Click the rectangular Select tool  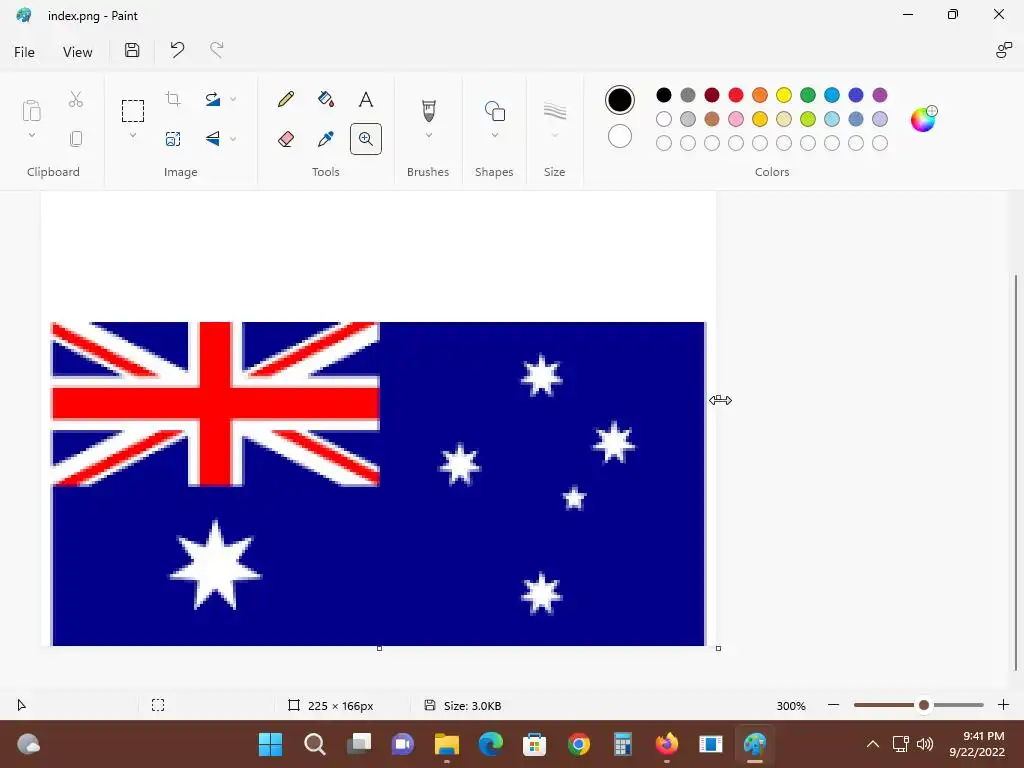click(x=133, y=111)
